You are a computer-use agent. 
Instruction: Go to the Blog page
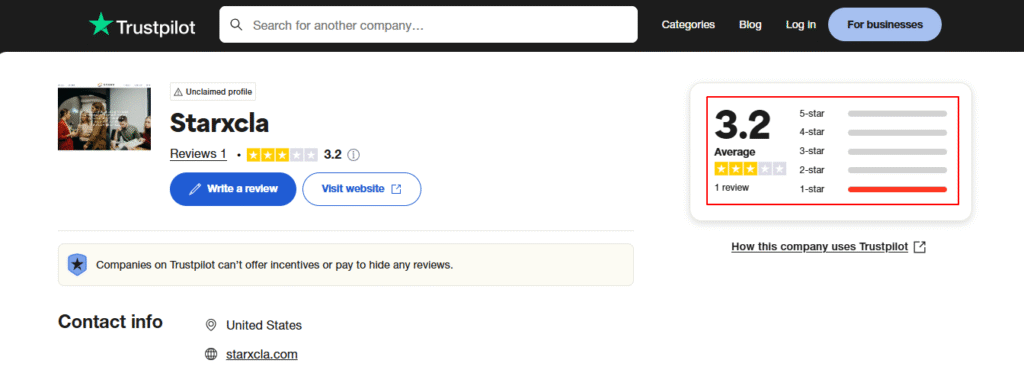750,25
